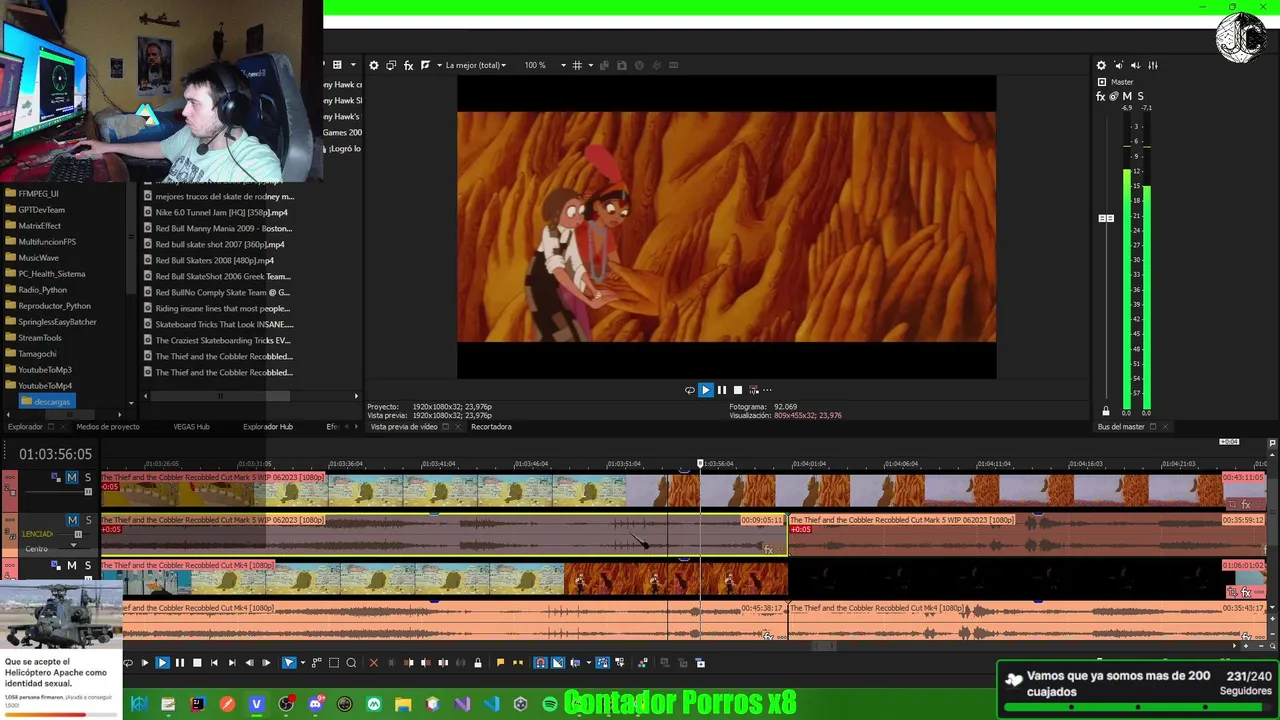Select YoutubeToMp3 folder in tree

tap(45, 370)
